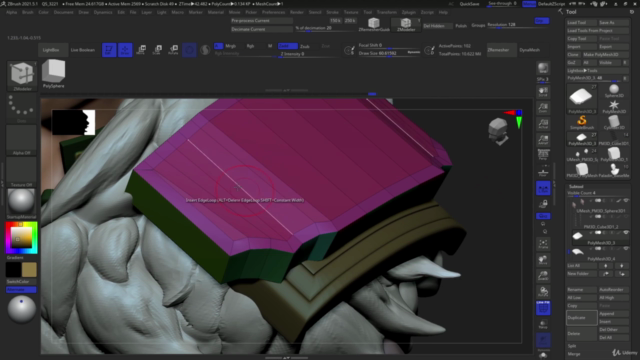Screen dimensions: 640x360
Task: Toggle Edit mode button
Action: (109, 50)
